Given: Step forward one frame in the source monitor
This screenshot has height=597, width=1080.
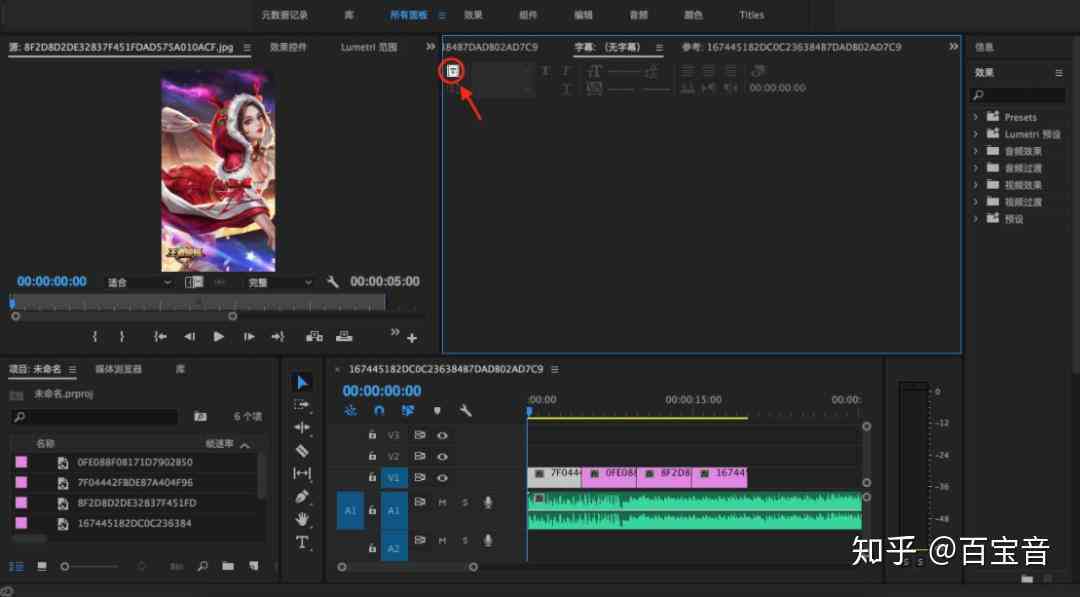Looking at the screenshot, I should coord(249,337).
